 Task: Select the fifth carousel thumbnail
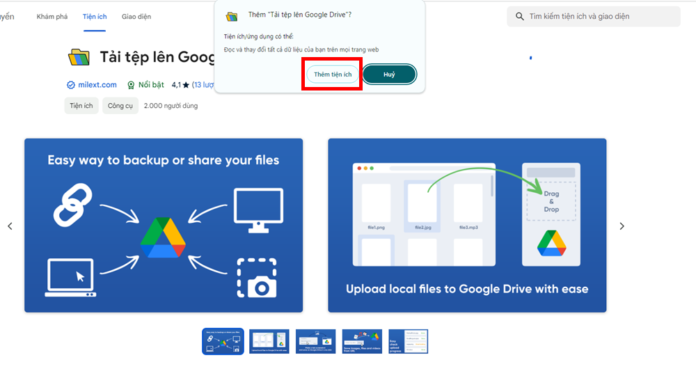coord(408,341)
